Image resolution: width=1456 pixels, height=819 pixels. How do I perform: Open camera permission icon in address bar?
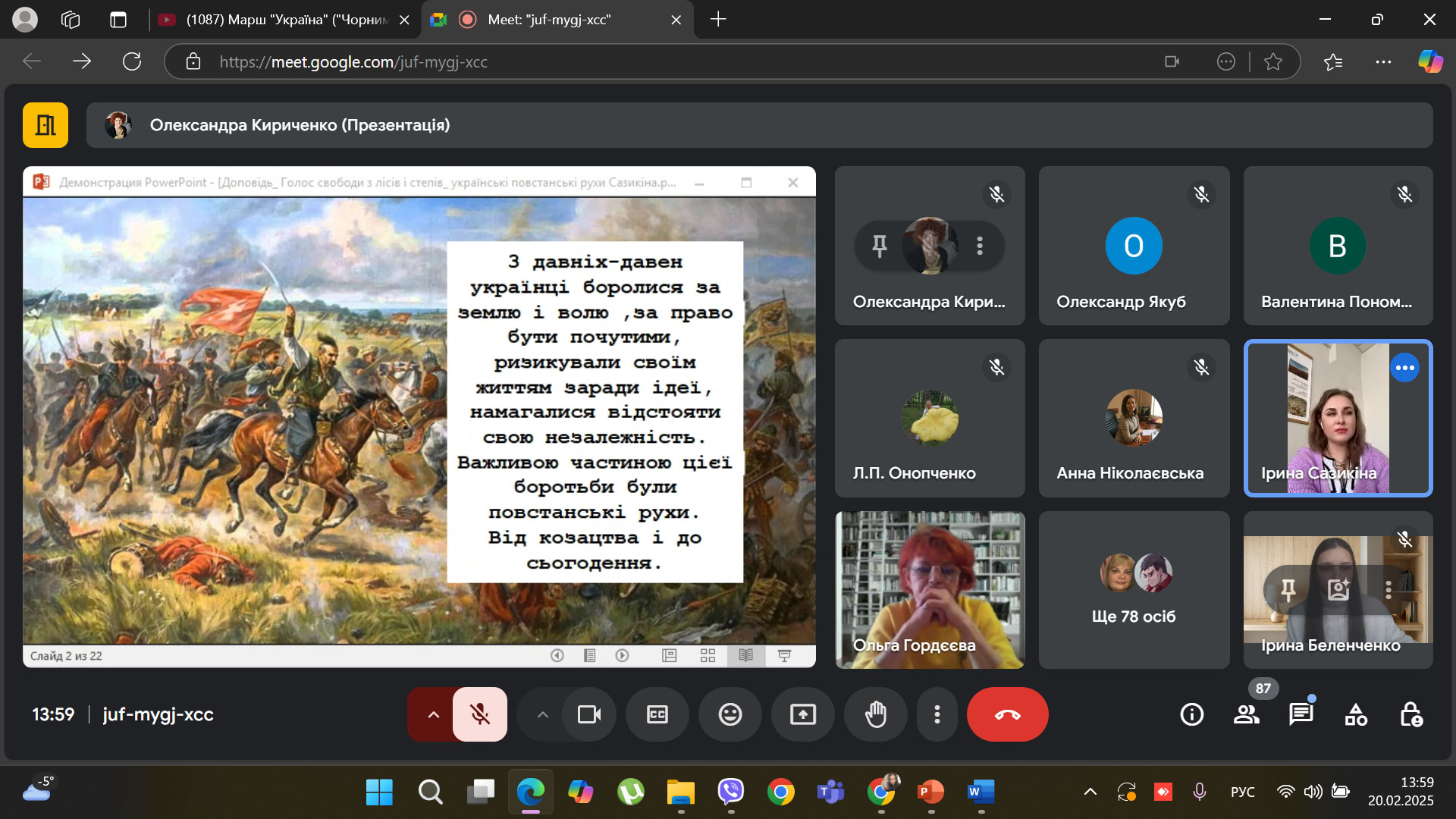pos(1172,61)
